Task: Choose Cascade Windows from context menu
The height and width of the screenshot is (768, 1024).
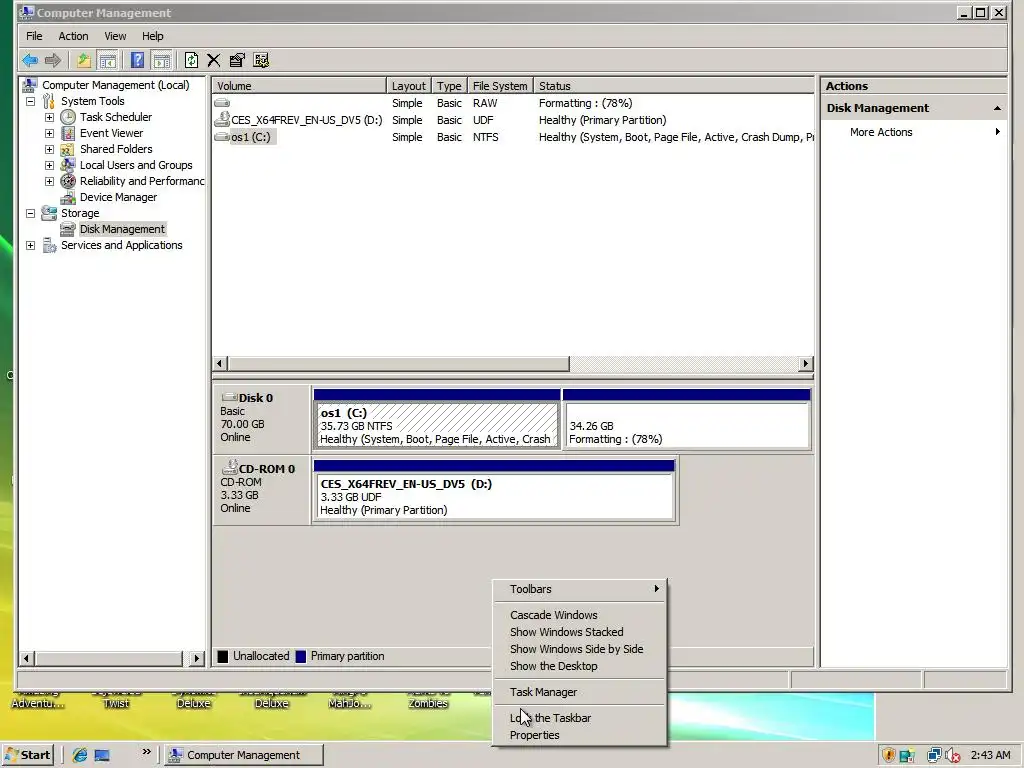Action: 579,615
